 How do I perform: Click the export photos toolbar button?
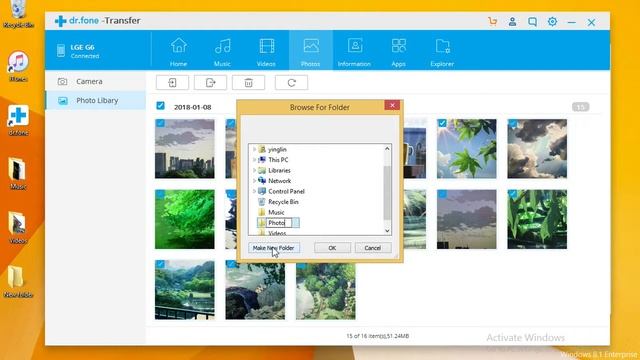point(210,82)
